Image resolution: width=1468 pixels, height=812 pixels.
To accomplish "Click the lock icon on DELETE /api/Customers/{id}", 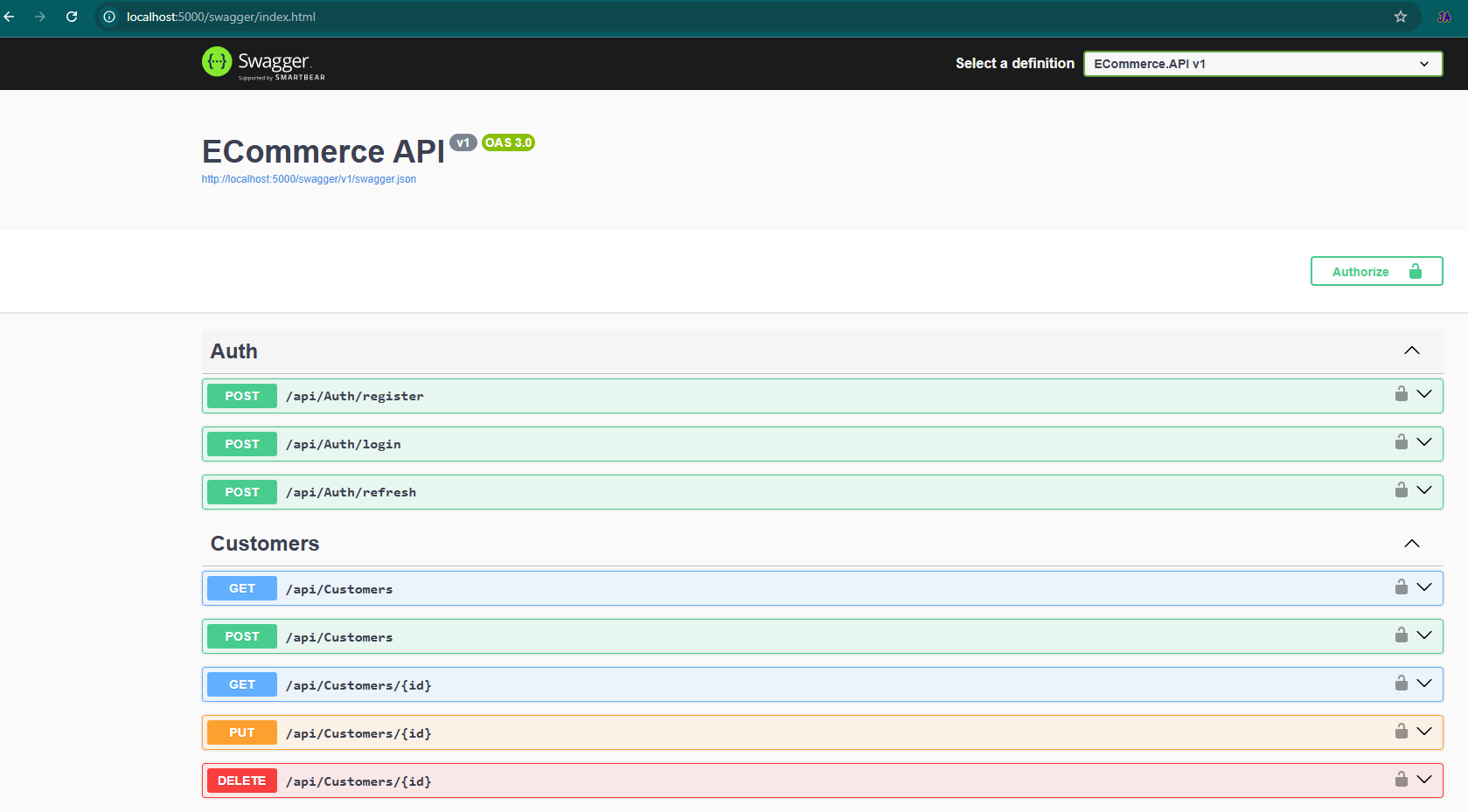I will (1401, 780).
